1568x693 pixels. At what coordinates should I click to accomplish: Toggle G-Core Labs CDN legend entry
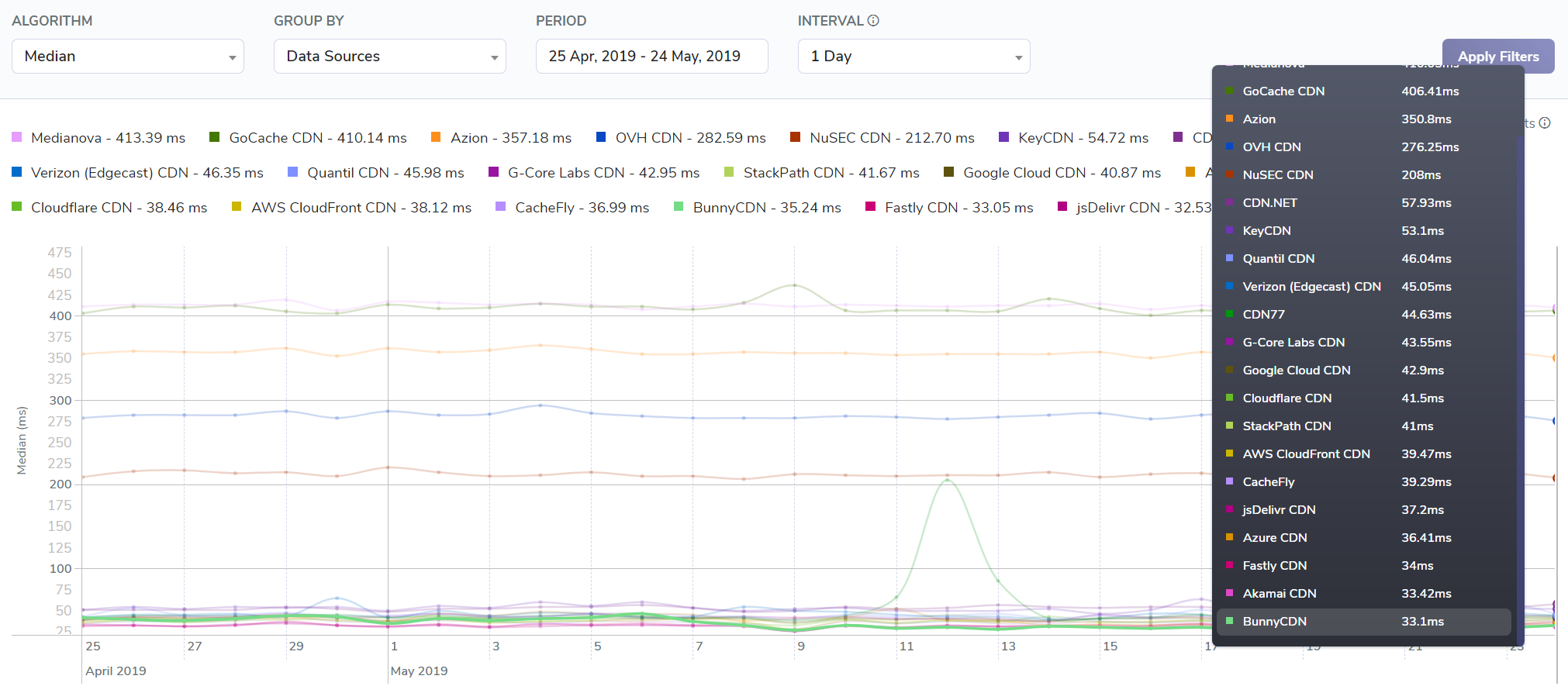594,173
